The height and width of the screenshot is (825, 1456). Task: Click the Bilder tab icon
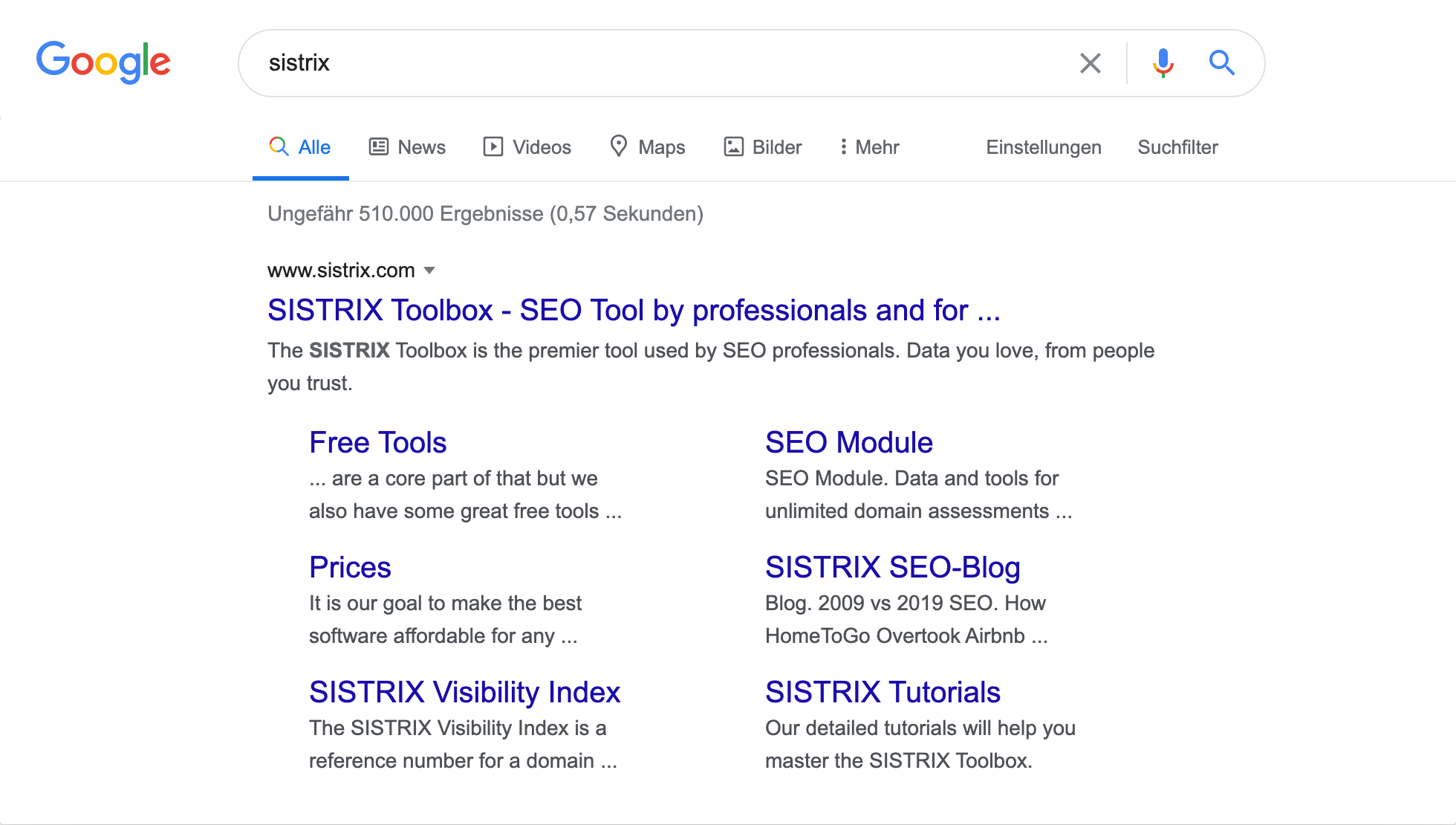[x=732, y=147]
